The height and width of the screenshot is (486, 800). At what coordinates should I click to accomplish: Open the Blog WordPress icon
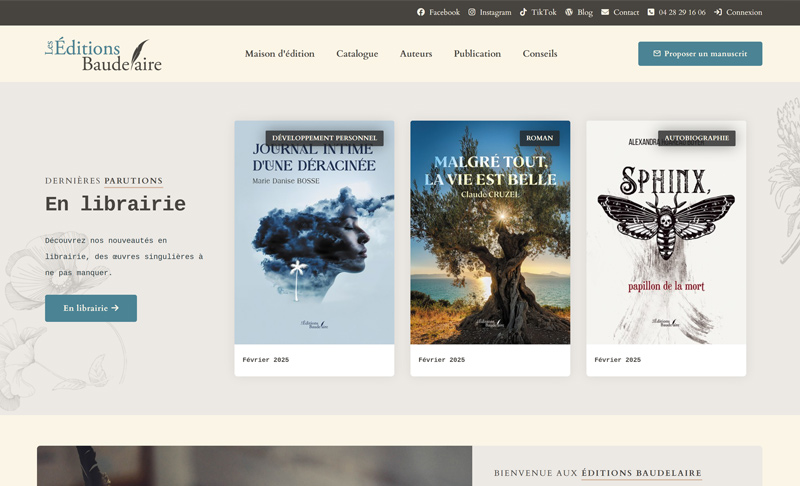point(569,13)
